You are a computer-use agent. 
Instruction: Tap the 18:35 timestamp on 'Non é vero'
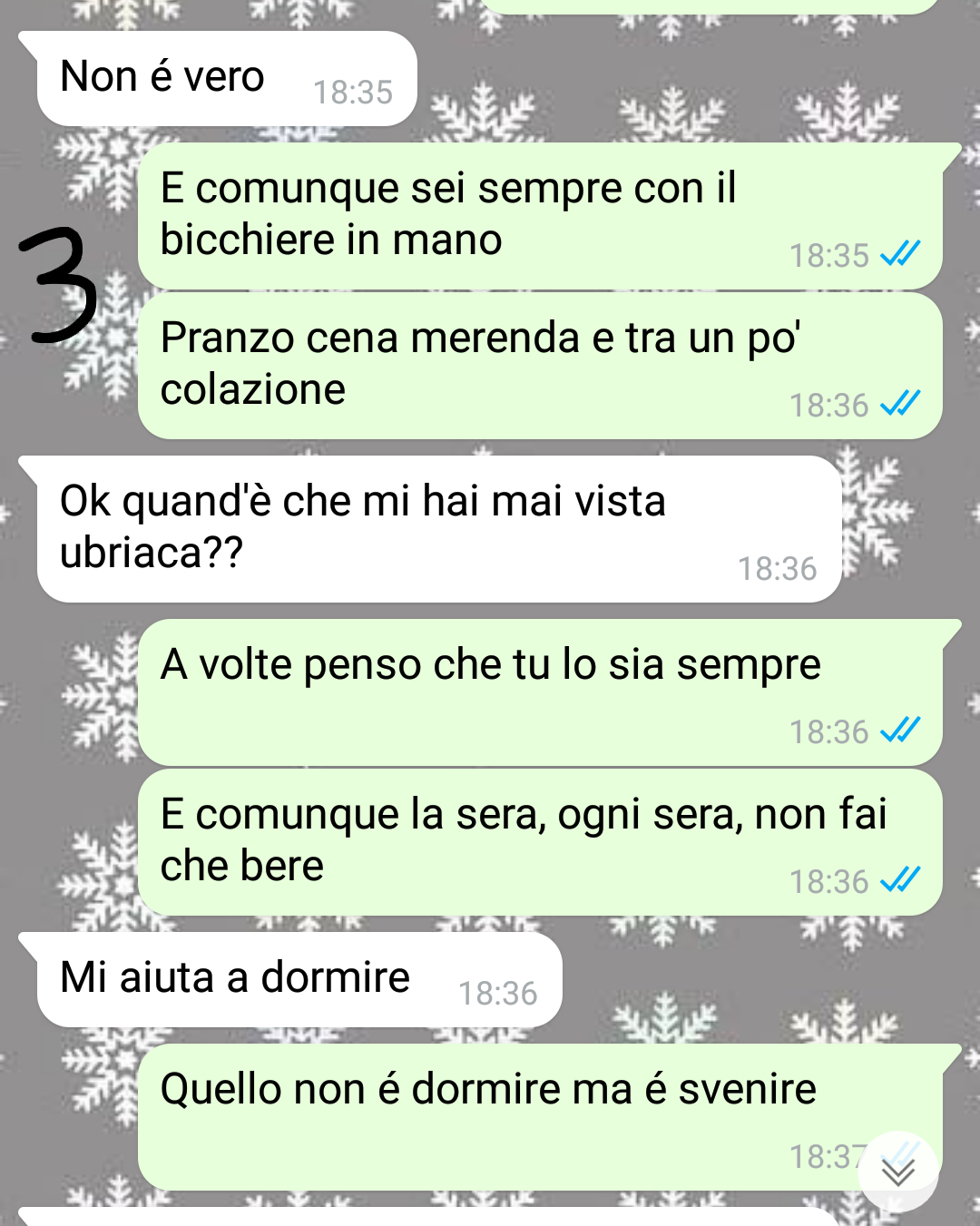tap(352, 93)
